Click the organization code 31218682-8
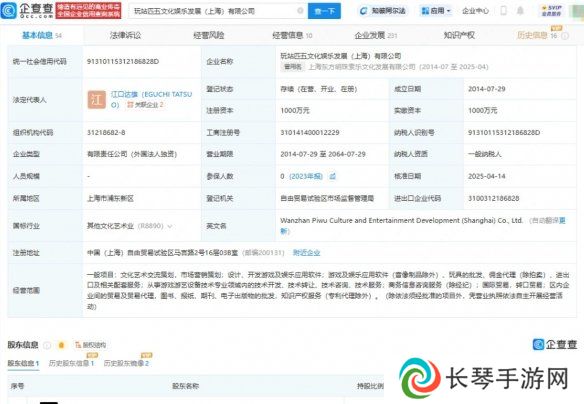 click(106, 133)
